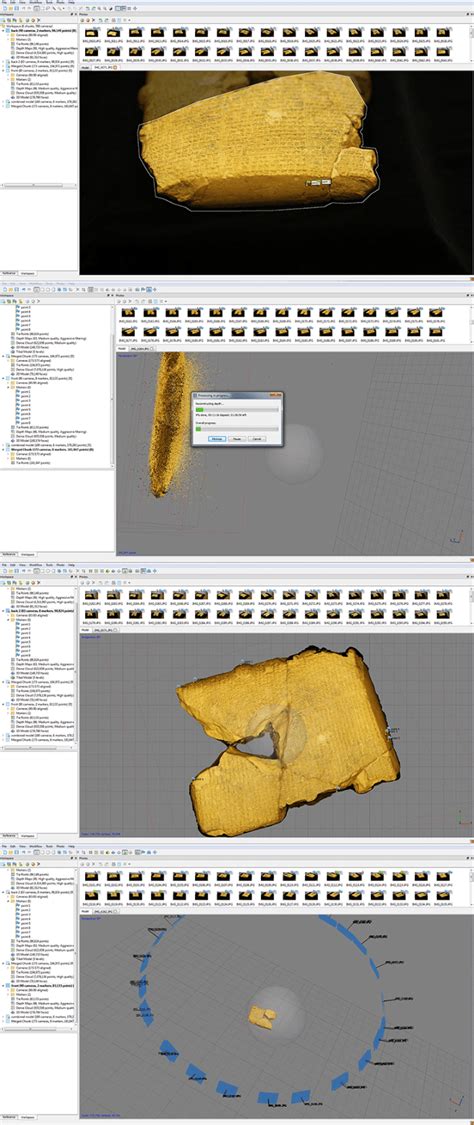Open Help menu in the camera ring window
Viewport: 474px width, 1125px height.
pos(72,847)
